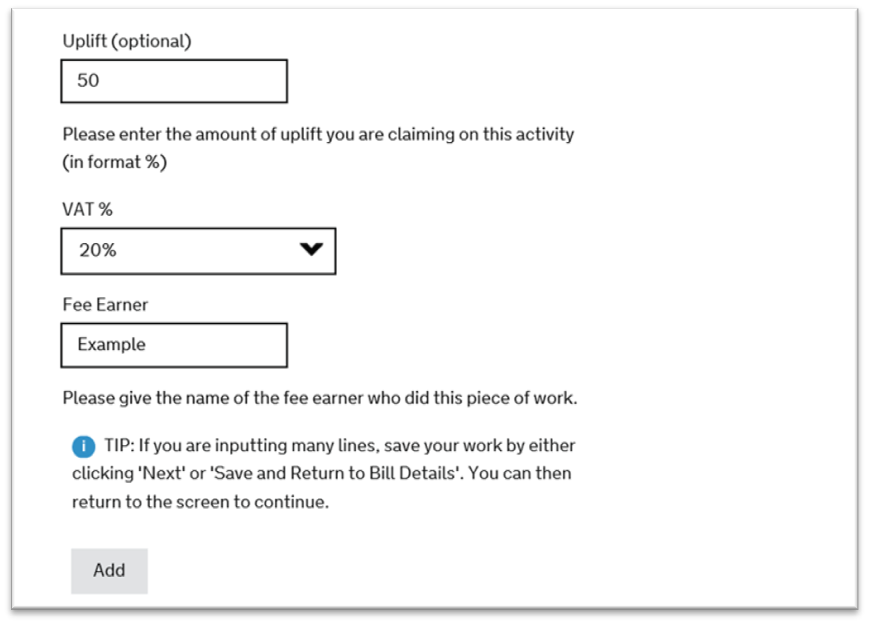
Task: Click the 'Uplift (optional)' field label
Action: click(x=126, y=41)
